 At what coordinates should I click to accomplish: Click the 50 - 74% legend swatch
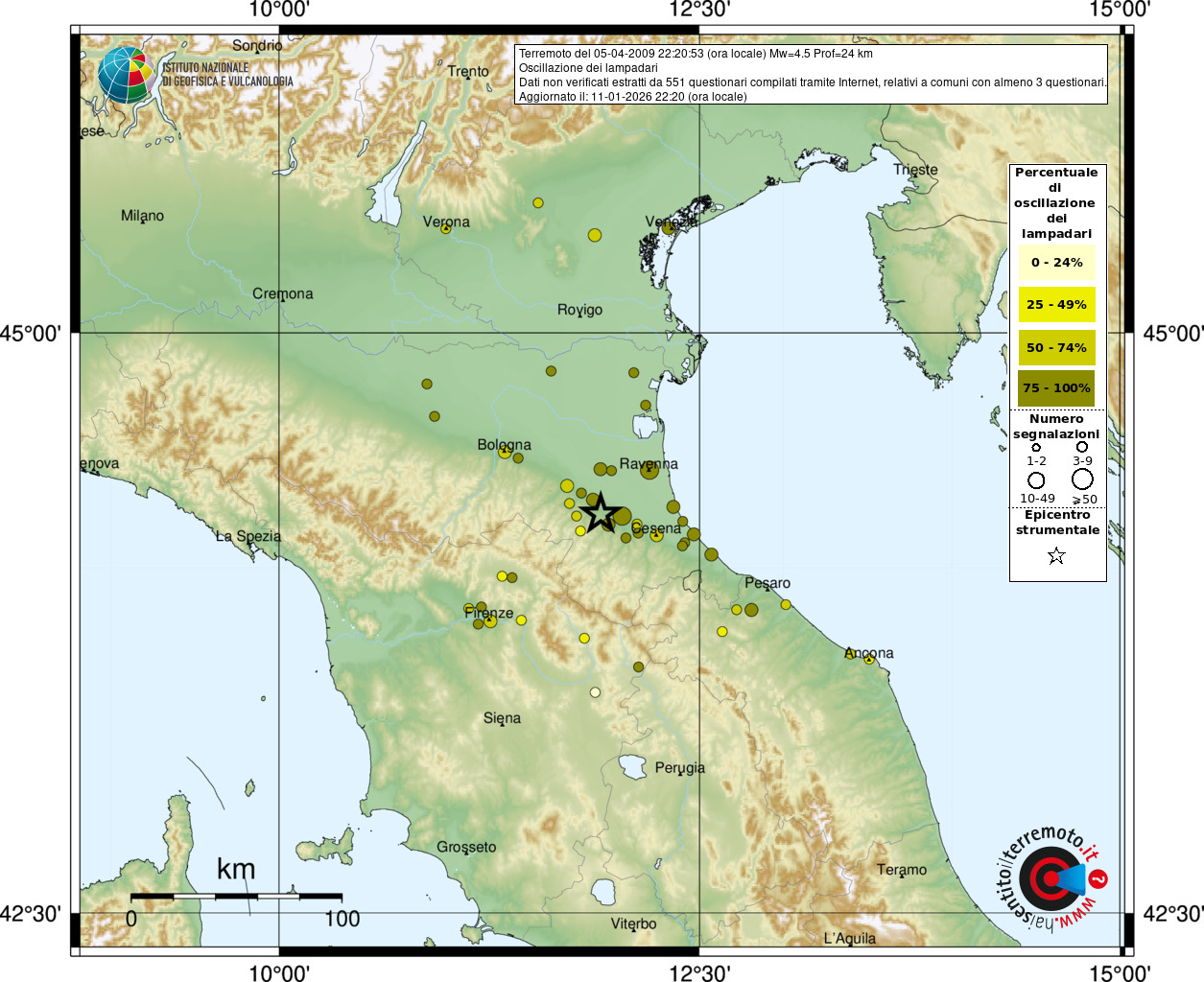(x=1056, y=347)
